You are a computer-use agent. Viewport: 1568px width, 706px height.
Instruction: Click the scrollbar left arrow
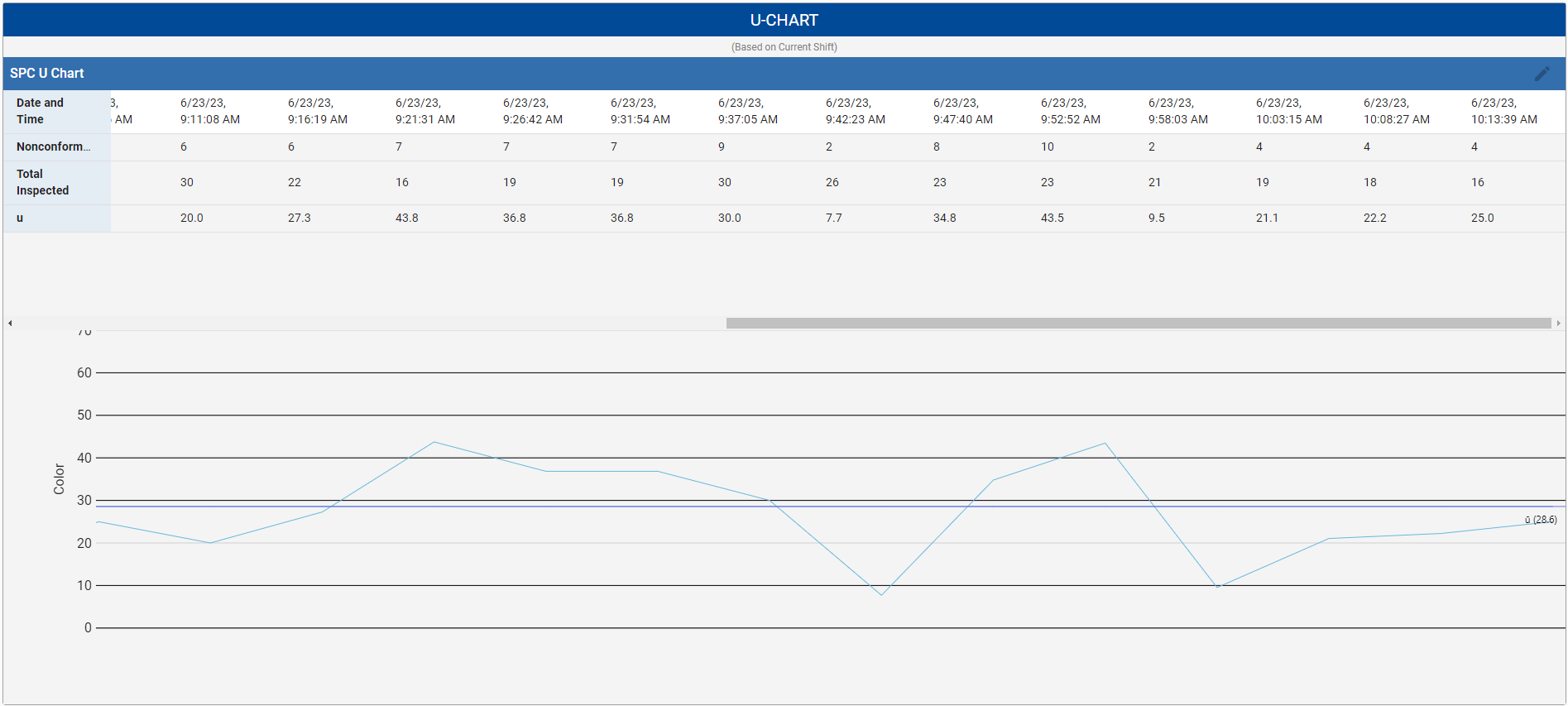[10, 324]
